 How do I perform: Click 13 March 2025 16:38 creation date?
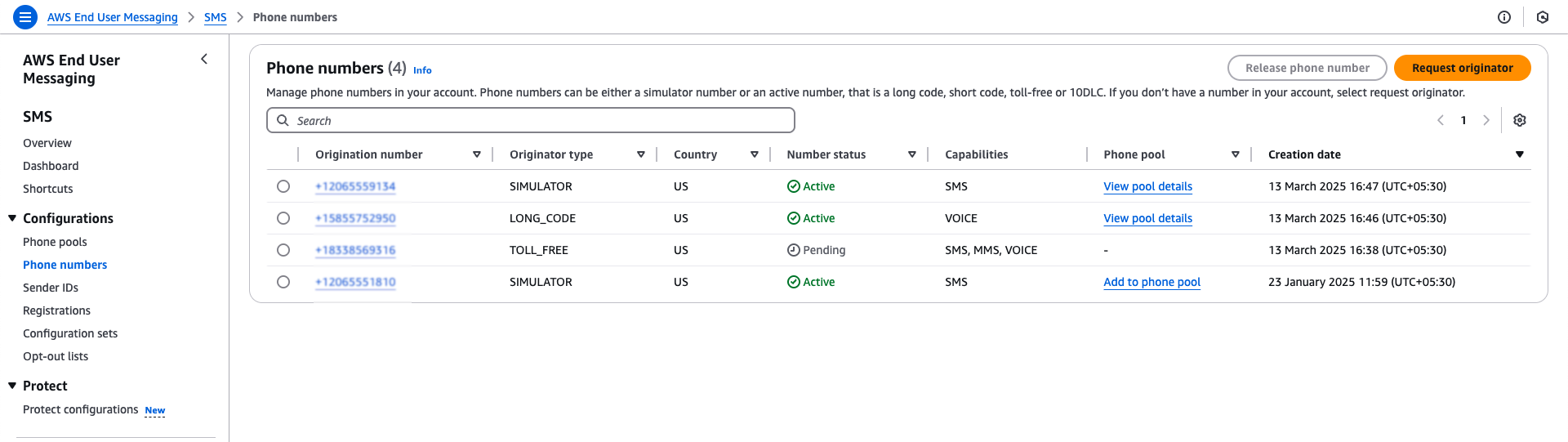1357,250
